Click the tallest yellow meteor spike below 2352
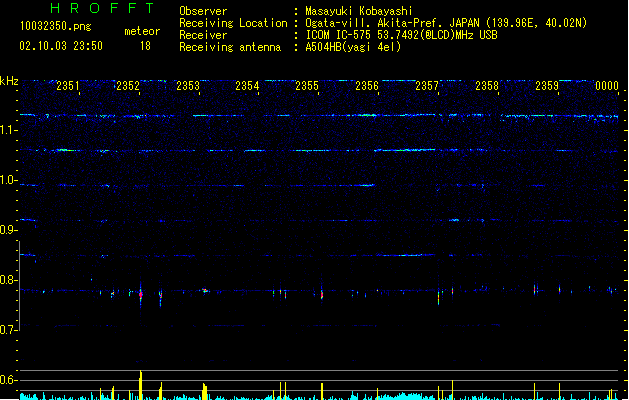Screen dimensions: 629x400 point(141,385)
